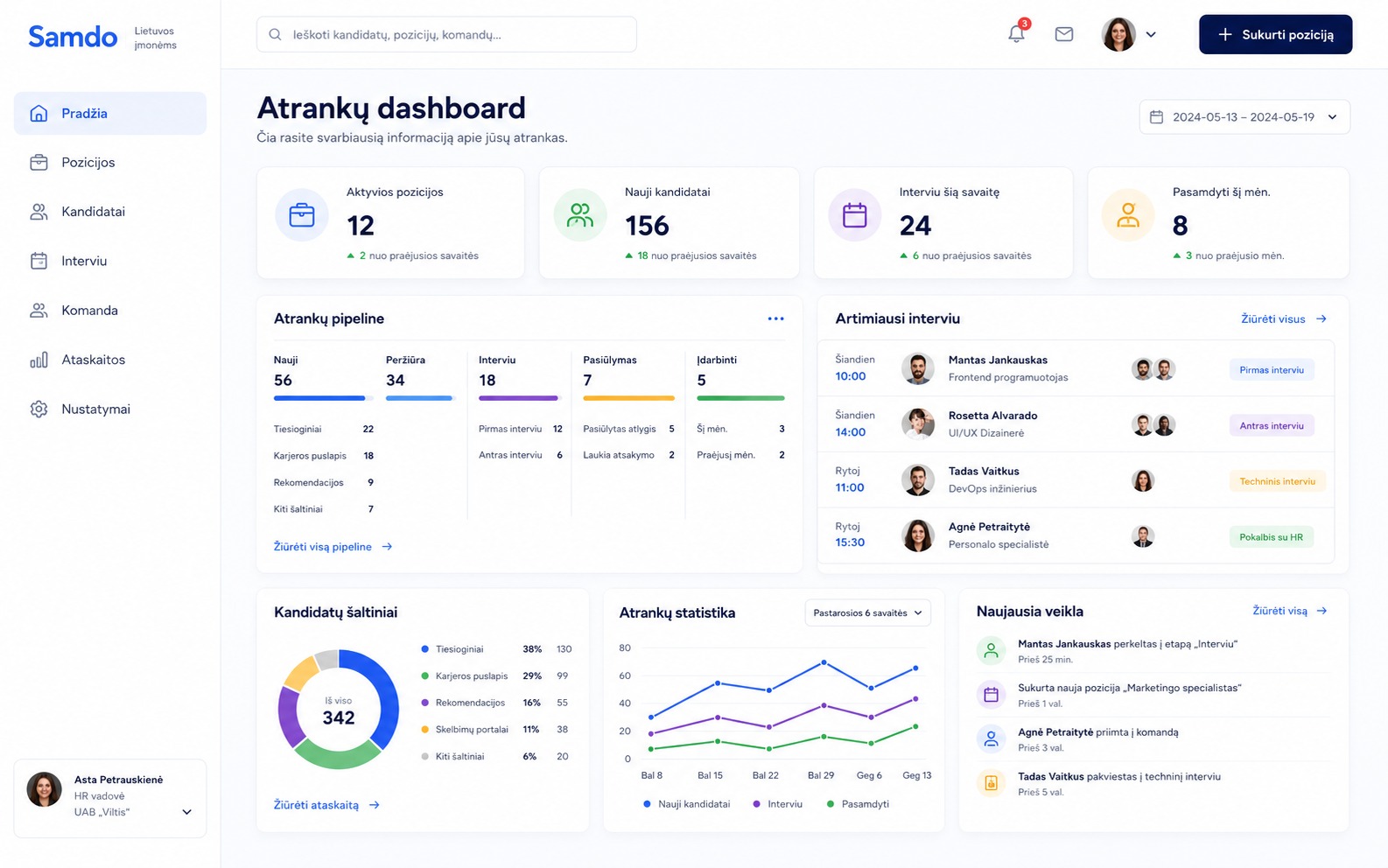Click the Komanda team icon in sidebar

[39, 310]
